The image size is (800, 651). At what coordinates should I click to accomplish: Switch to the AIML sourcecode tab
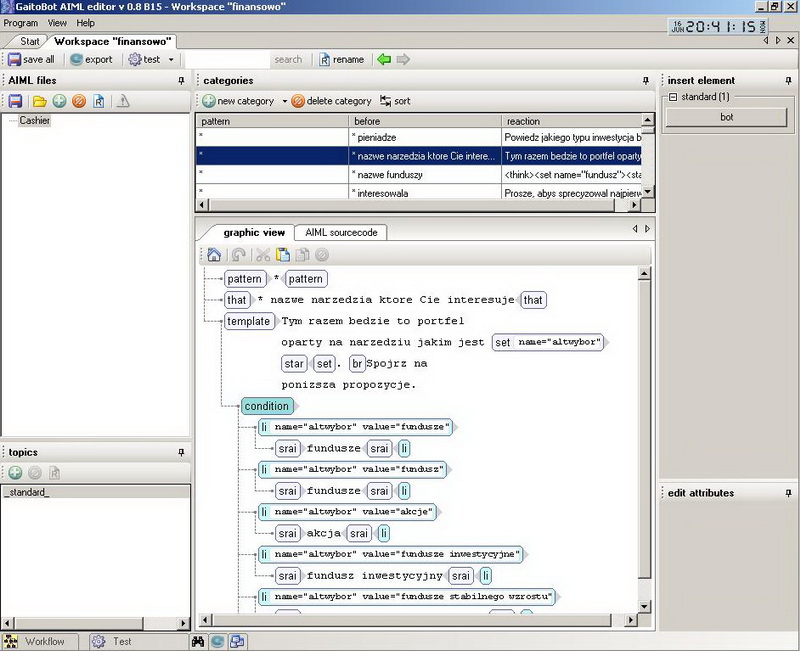341,233
